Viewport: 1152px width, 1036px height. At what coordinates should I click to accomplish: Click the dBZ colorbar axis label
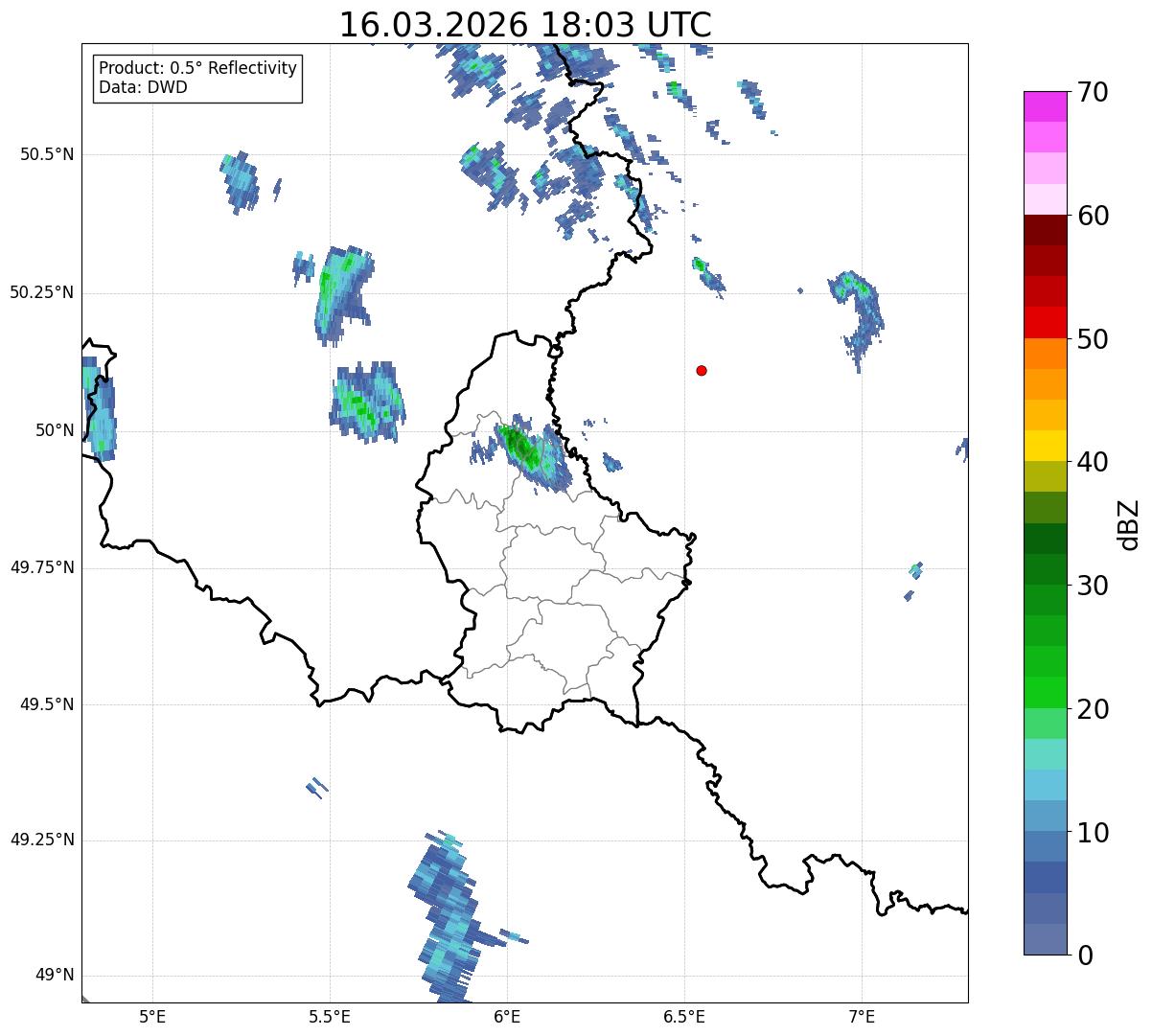(1128, 523)
